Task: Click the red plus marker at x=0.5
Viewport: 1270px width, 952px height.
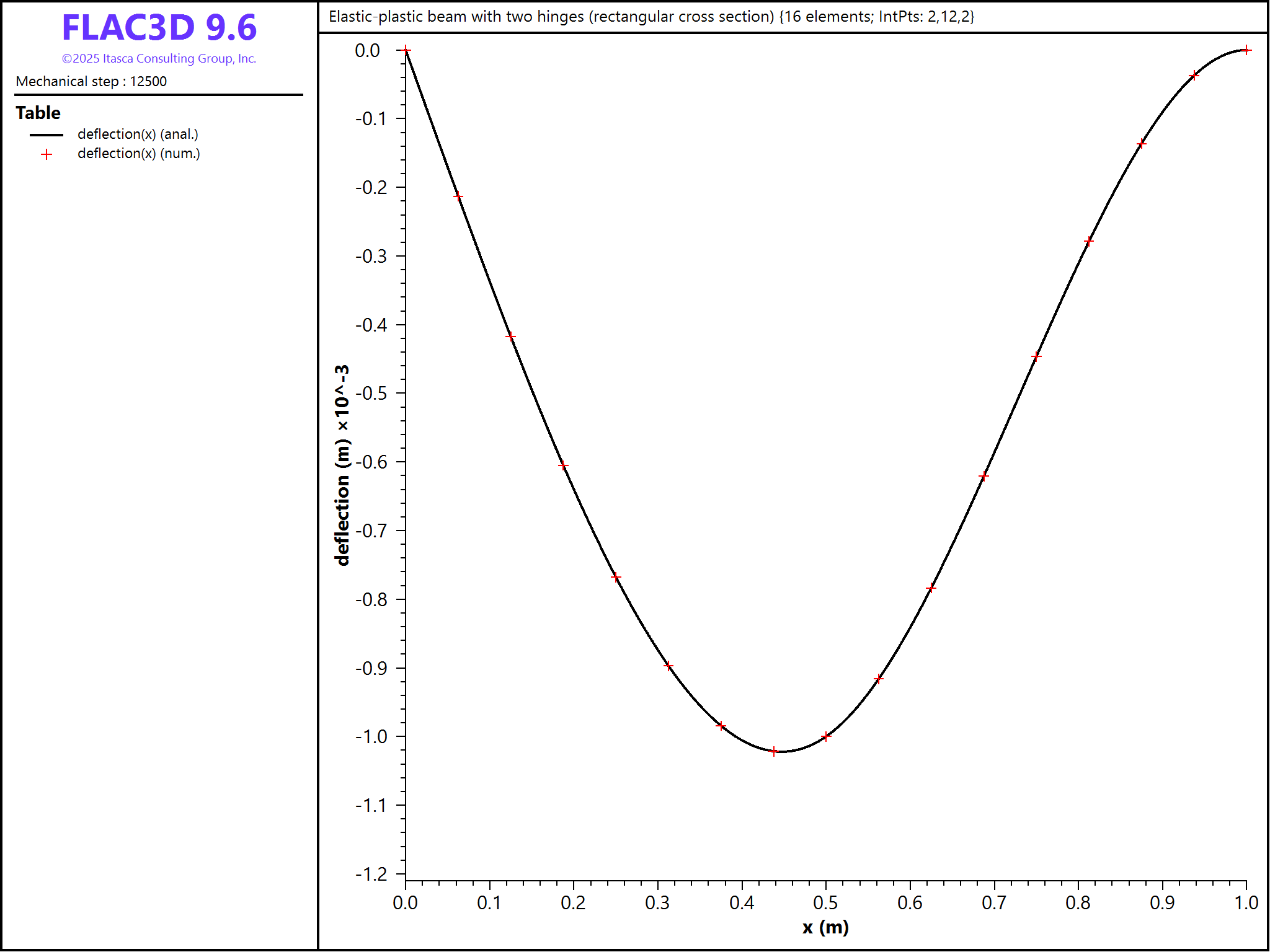Action: pyautogui.click(x=826, y=736)
